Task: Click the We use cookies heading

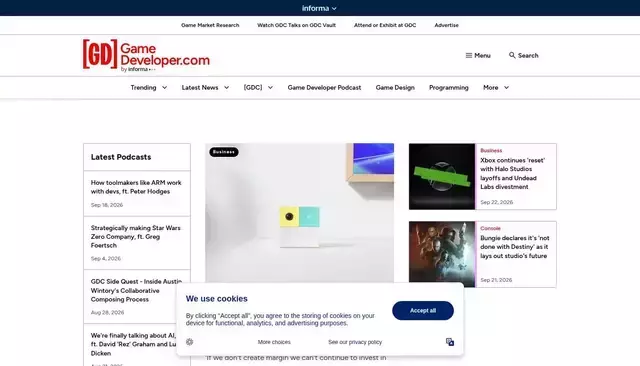Action: 217,299
